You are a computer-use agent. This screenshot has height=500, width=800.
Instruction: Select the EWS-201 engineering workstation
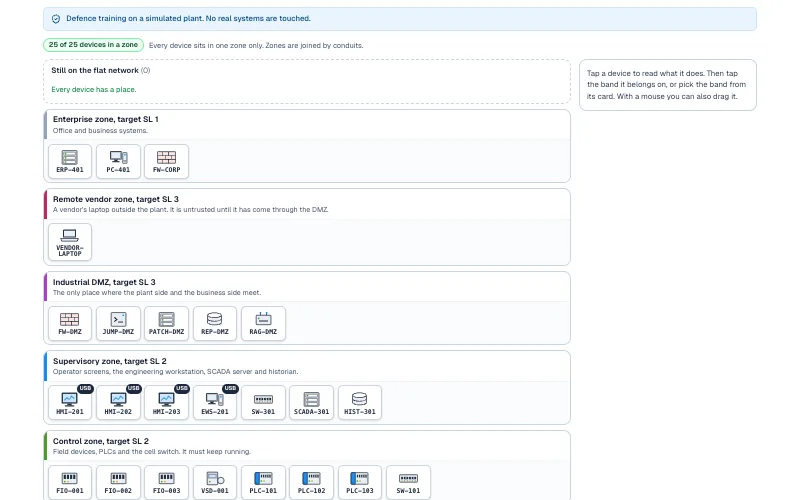pos(215,403)
